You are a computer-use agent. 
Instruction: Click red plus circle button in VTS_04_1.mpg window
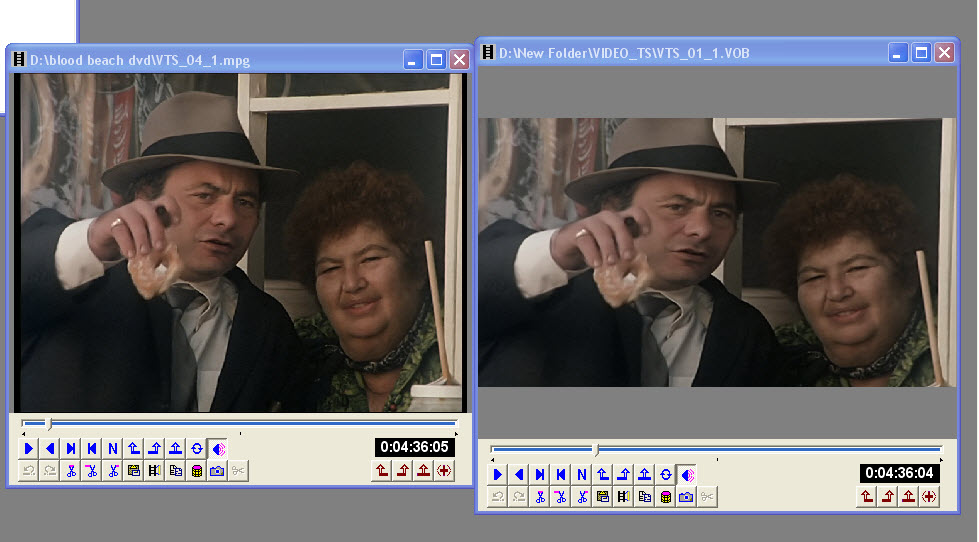(444, 471)
